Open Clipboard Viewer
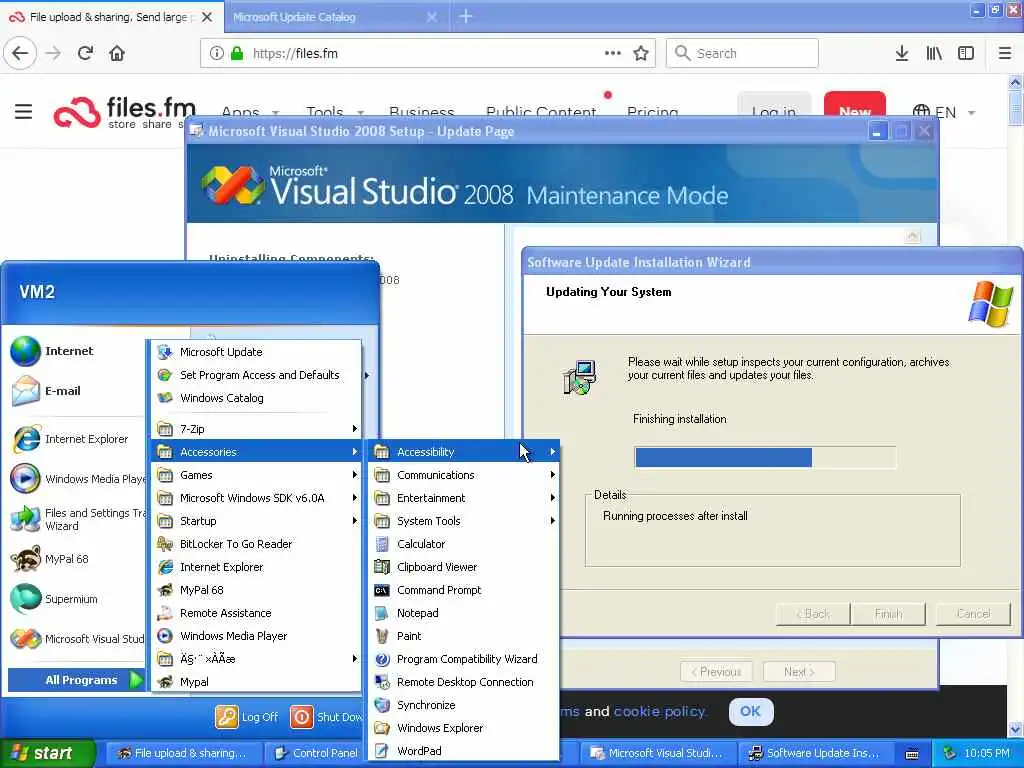This screenshot has width=1024, height=768. (464, 567)
